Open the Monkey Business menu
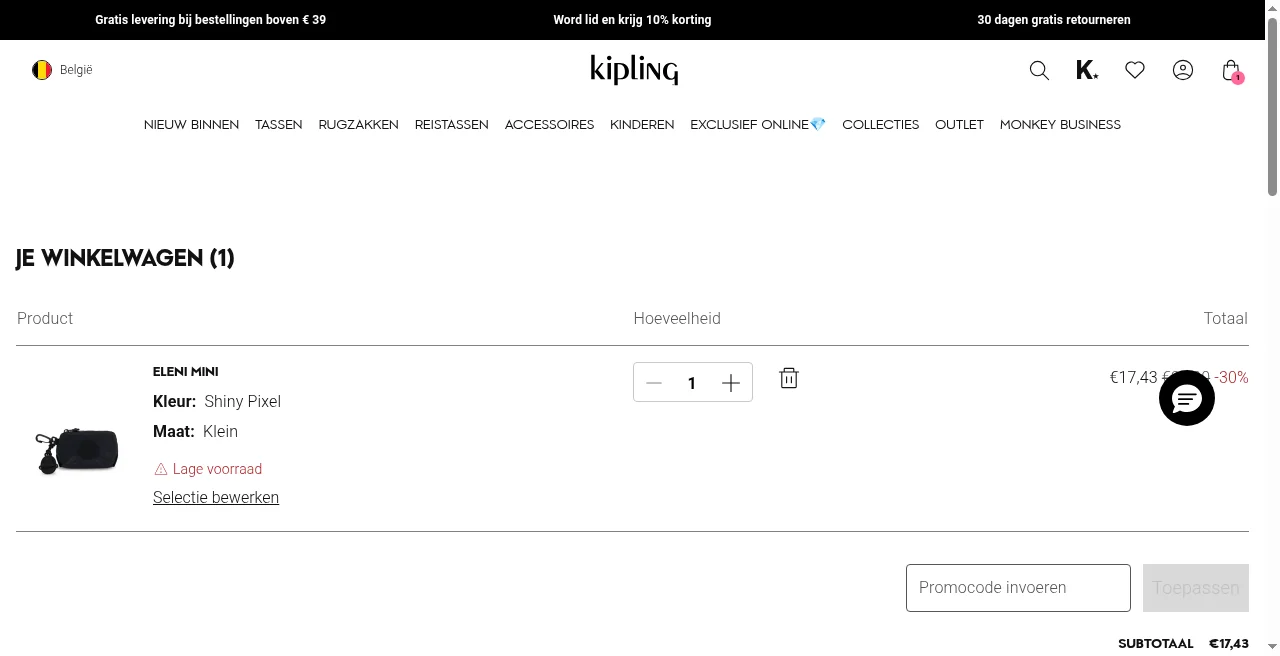 pos(1061,125)
